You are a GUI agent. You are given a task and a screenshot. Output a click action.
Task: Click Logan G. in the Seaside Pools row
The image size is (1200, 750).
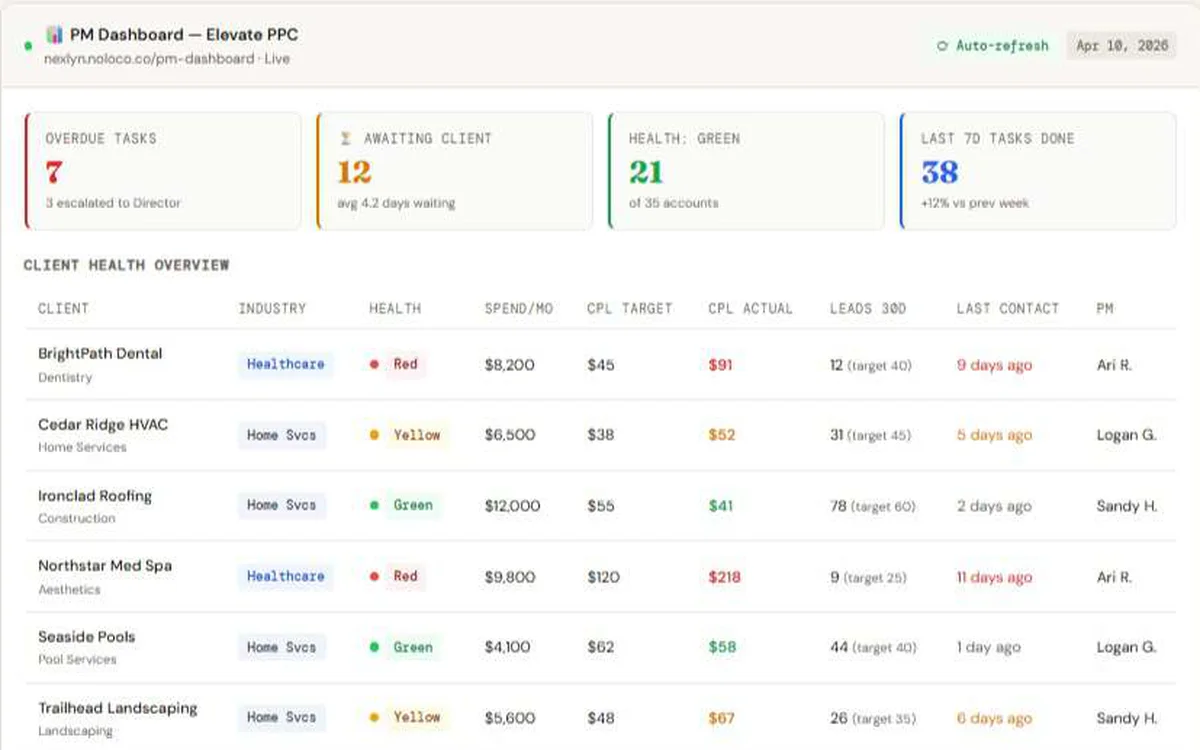point(1126,647)
